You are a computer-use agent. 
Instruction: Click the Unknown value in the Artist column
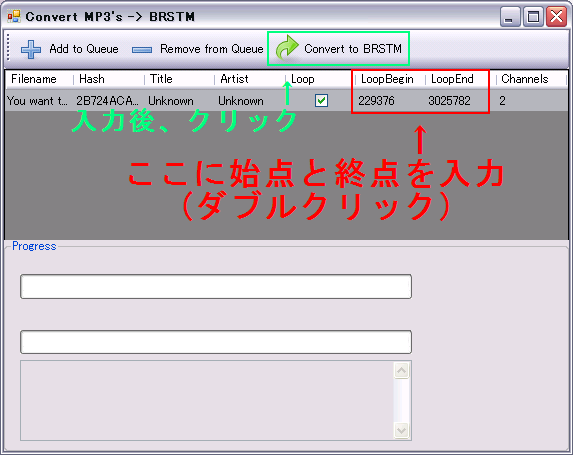click(241, 101)
